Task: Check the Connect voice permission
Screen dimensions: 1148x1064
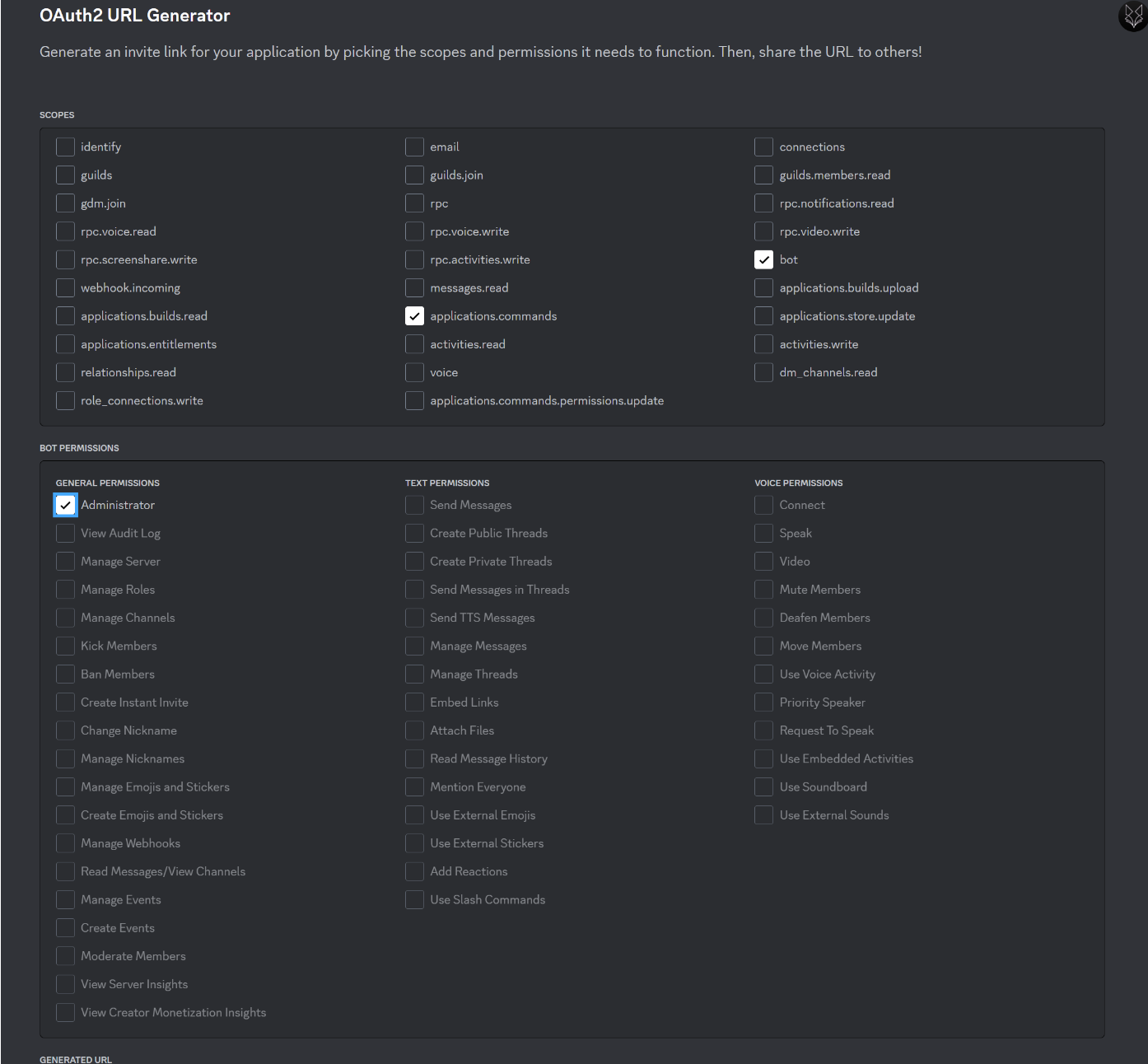Action: [x=763, y=505]
